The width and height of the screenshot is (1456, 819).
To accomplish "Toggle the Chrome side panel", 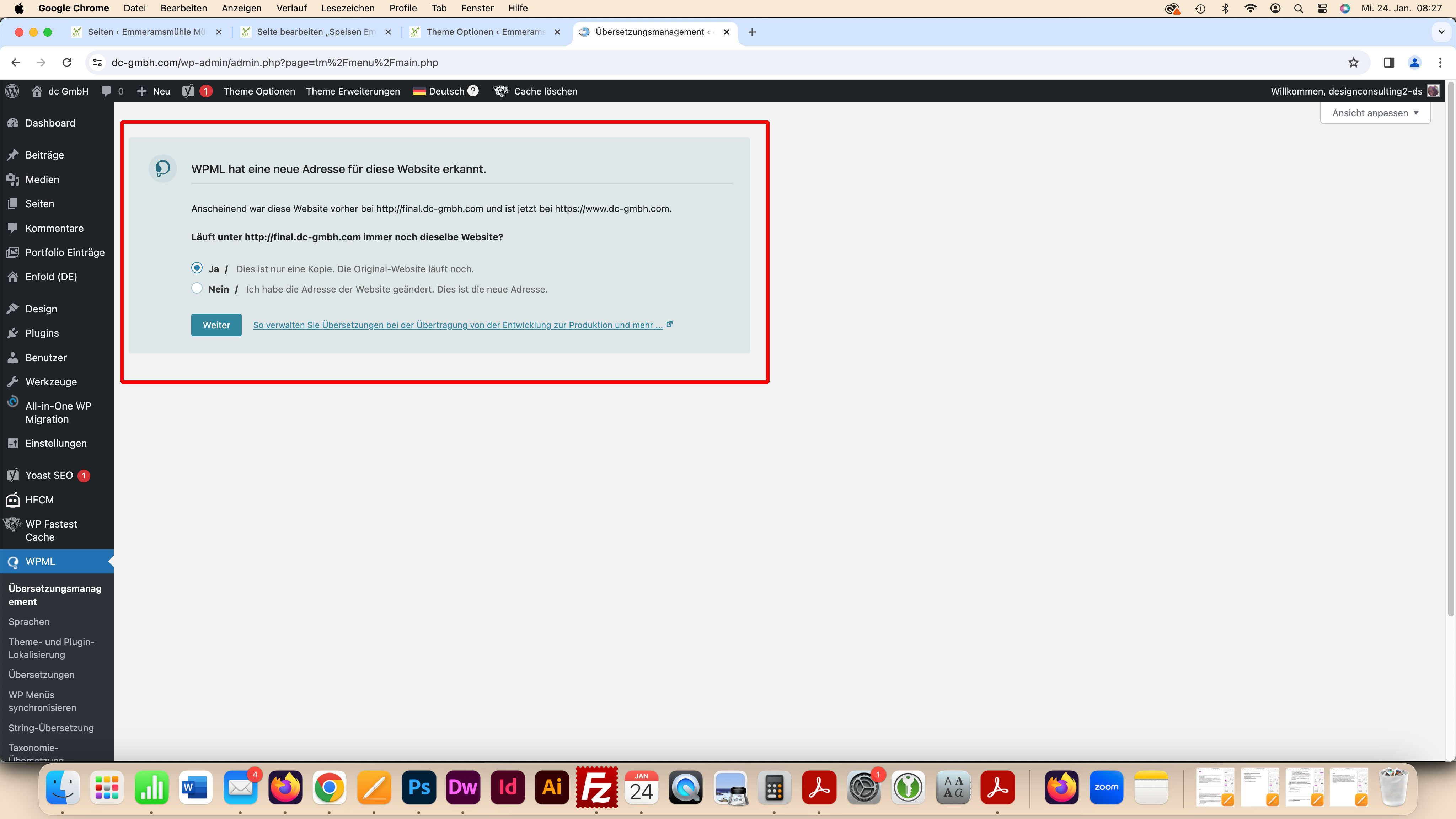I will [1389, 62].
